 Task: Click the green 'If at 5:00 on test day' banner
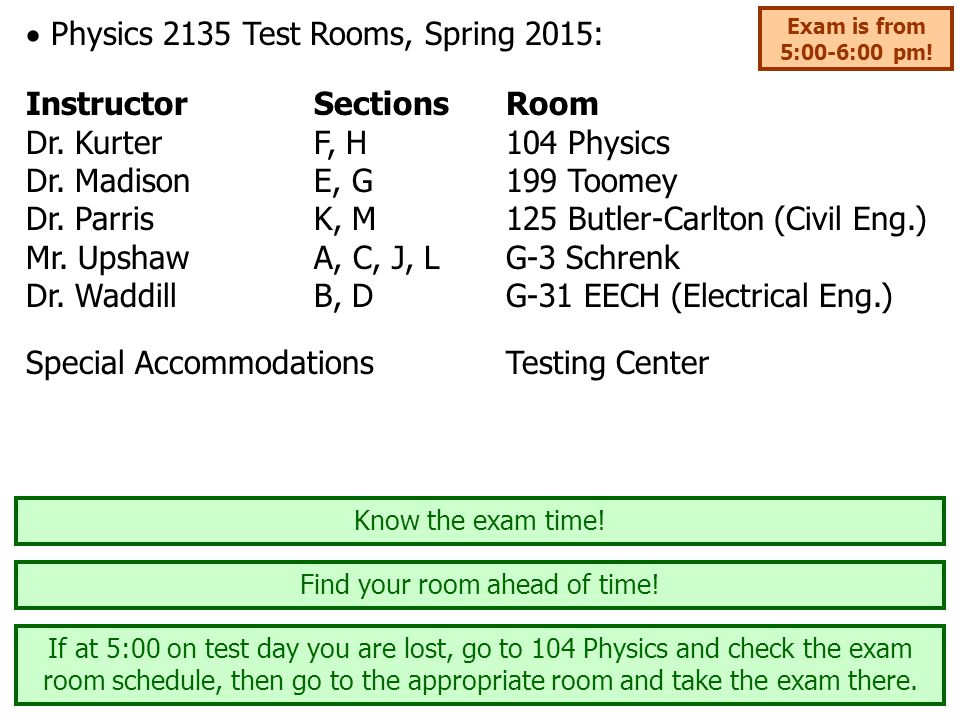(480, 665)
